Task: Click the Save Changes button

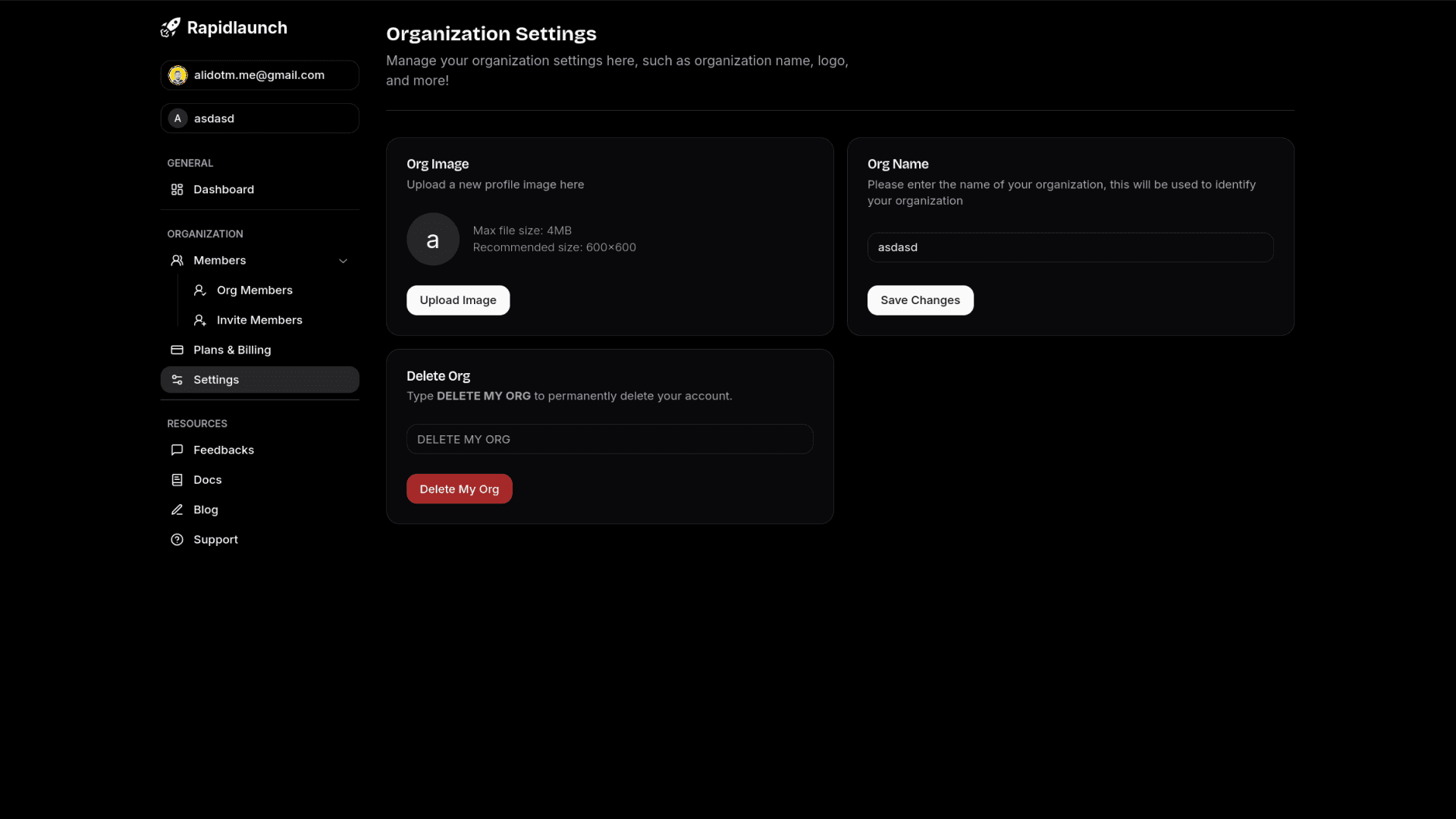Action: [920, 300]
